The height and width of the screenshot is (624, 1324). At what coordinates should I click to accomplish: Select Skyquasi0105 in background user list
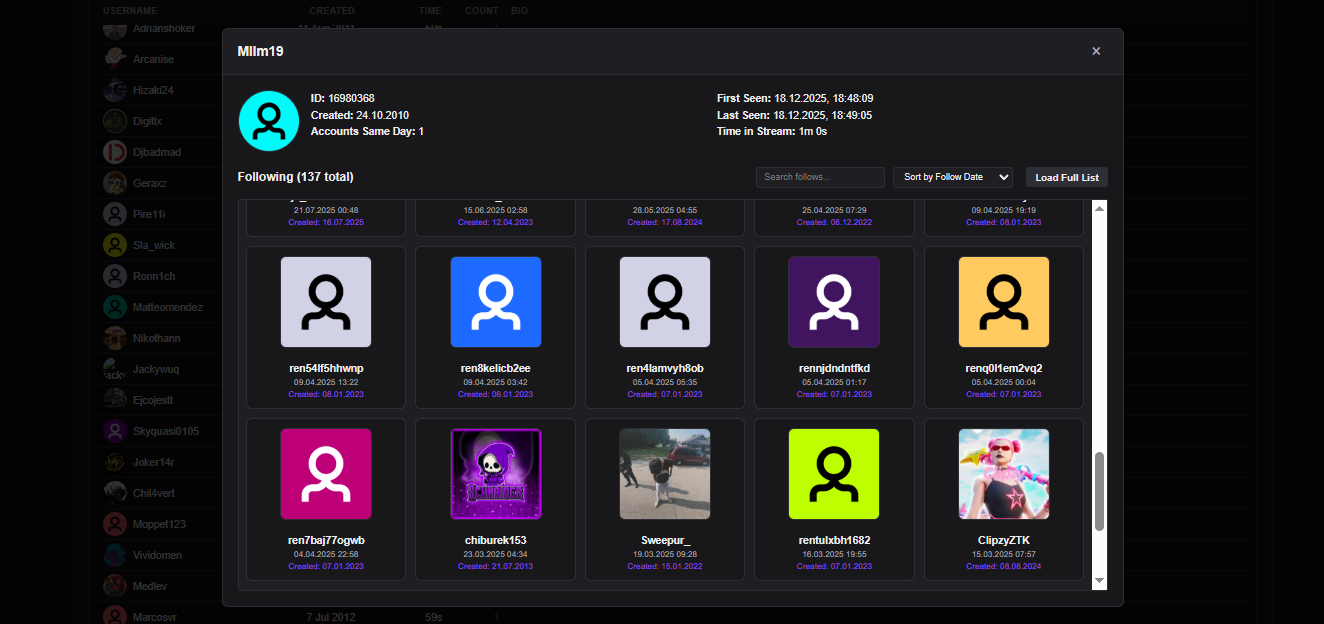pyautogui.click(x=166, y=431)
